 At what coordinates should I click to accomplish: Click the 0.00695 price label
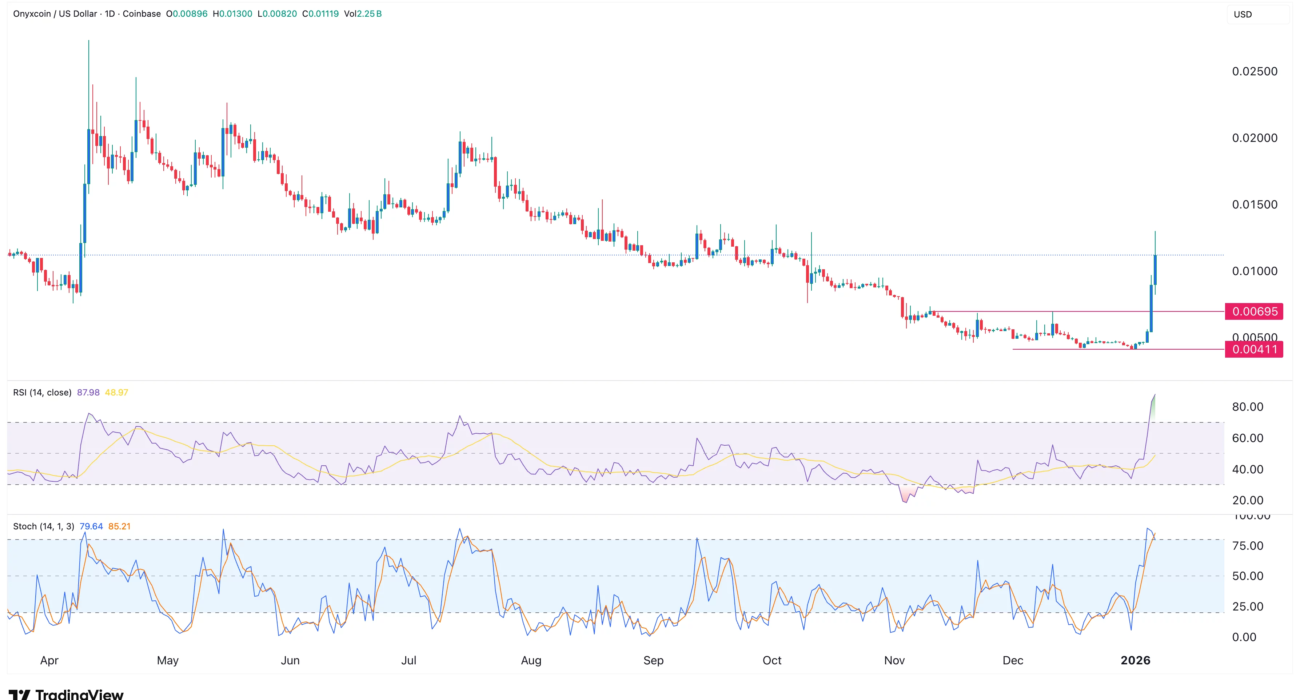tap(1256, 312)
